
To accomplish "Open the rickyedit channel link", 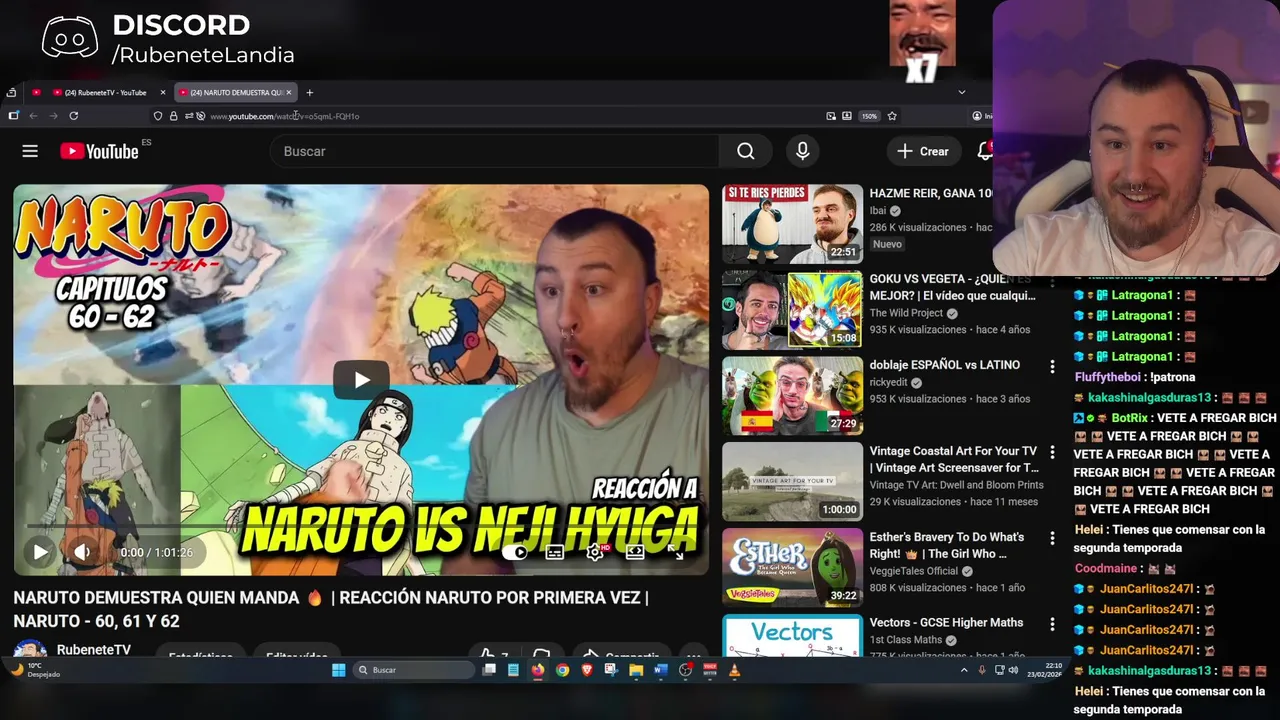I will coord(888,382).
